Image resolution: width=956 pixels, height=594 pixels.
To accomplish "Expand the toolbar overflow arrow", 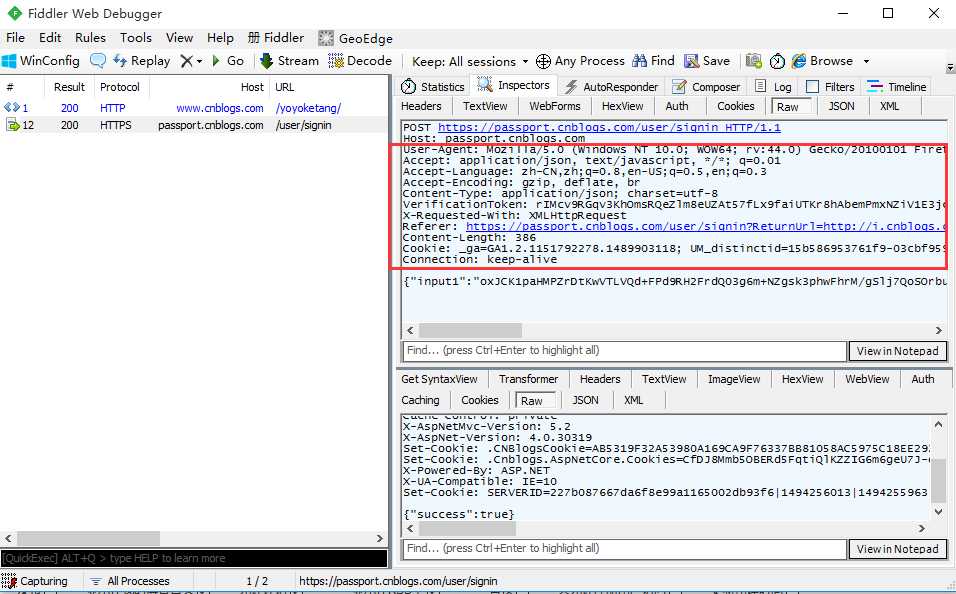I will [x=950, y=68].
